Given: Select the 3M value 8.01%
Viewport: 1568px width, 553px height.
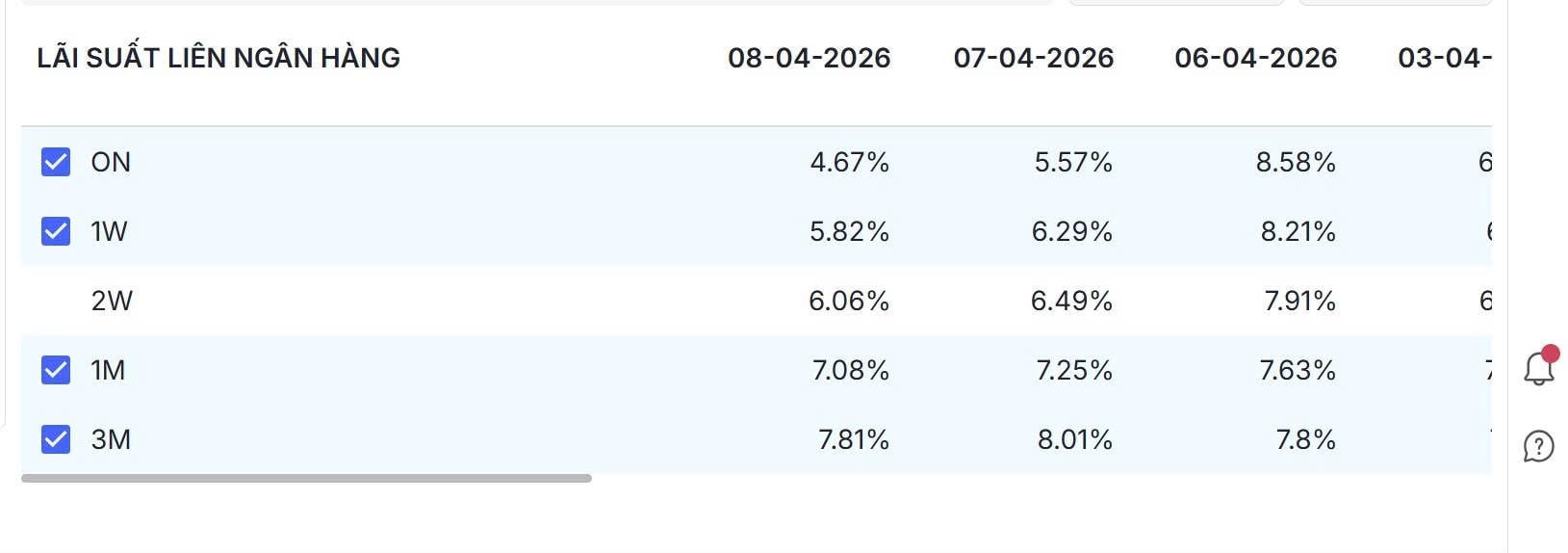Looking at the screenshot, I should click(1074, 439).
